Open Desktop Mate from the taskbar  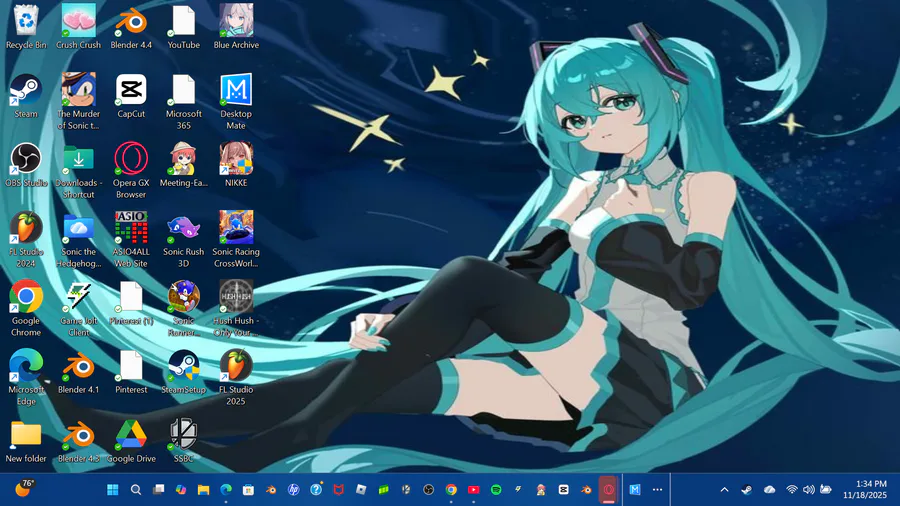635,489
